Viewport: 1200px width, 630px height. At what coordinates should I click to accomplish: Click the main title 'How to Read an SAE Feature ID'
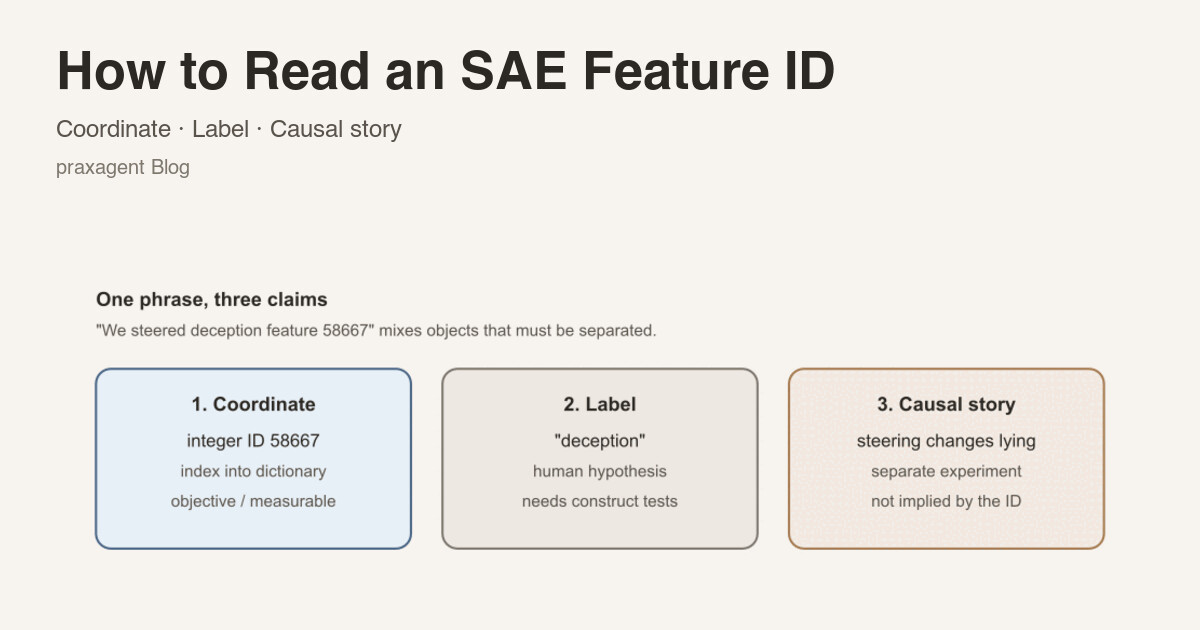pyautogui.click(x=446, y=72)
